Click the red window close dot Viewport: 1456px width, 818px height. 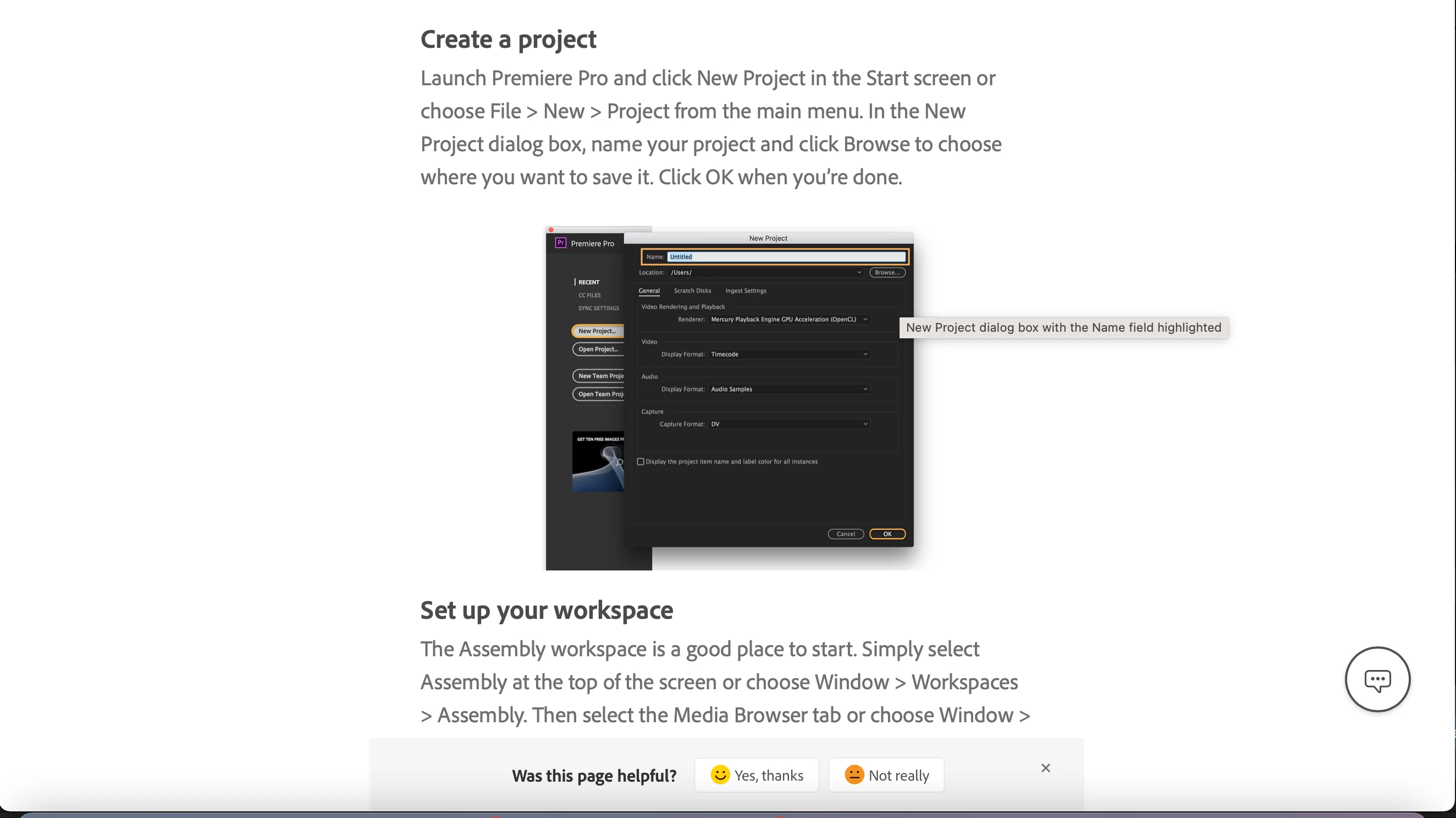(x=550, y=230)
